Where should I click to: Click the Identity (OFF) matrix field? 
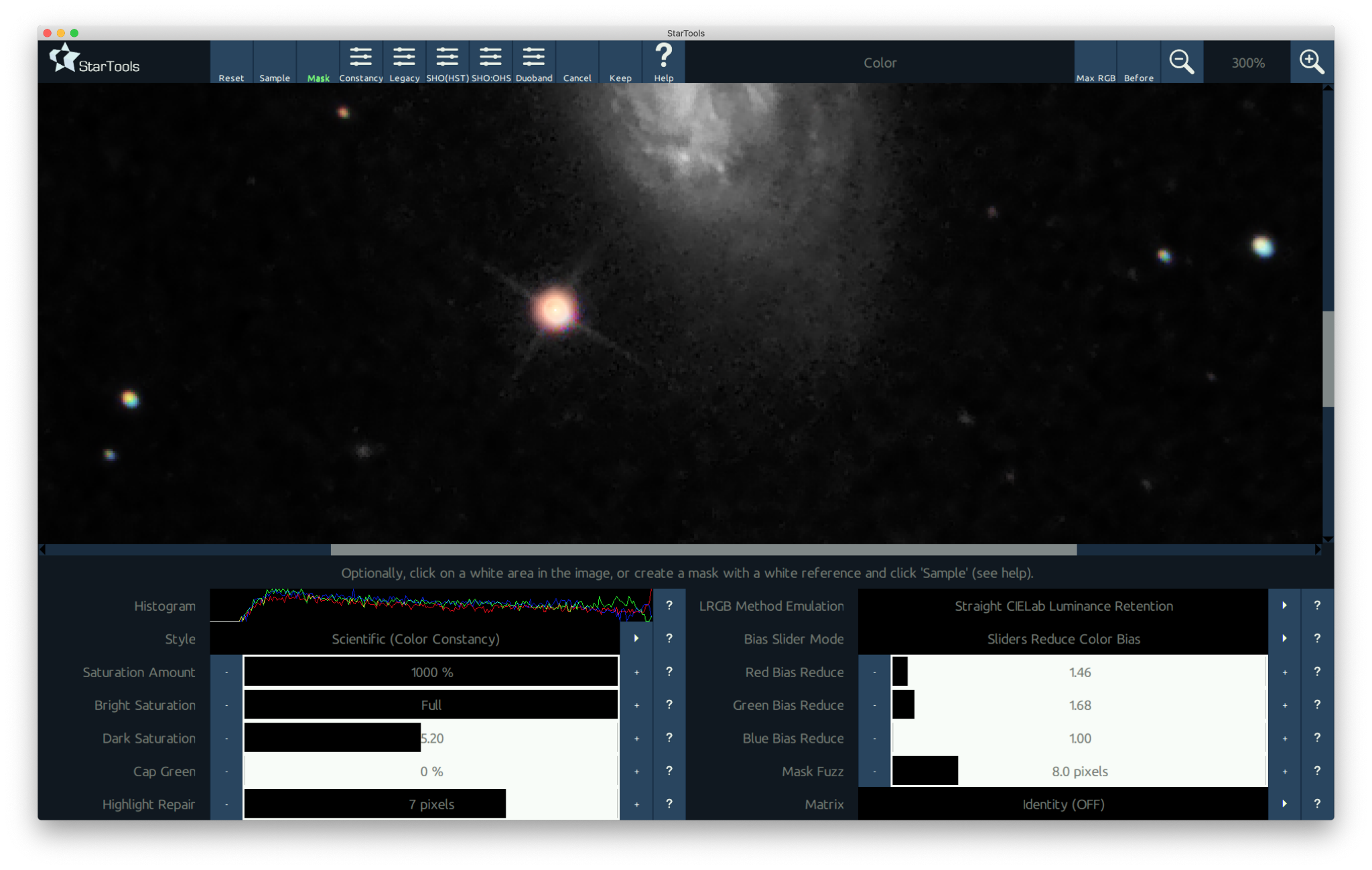pyautogui.click(x=1063, y=804)
